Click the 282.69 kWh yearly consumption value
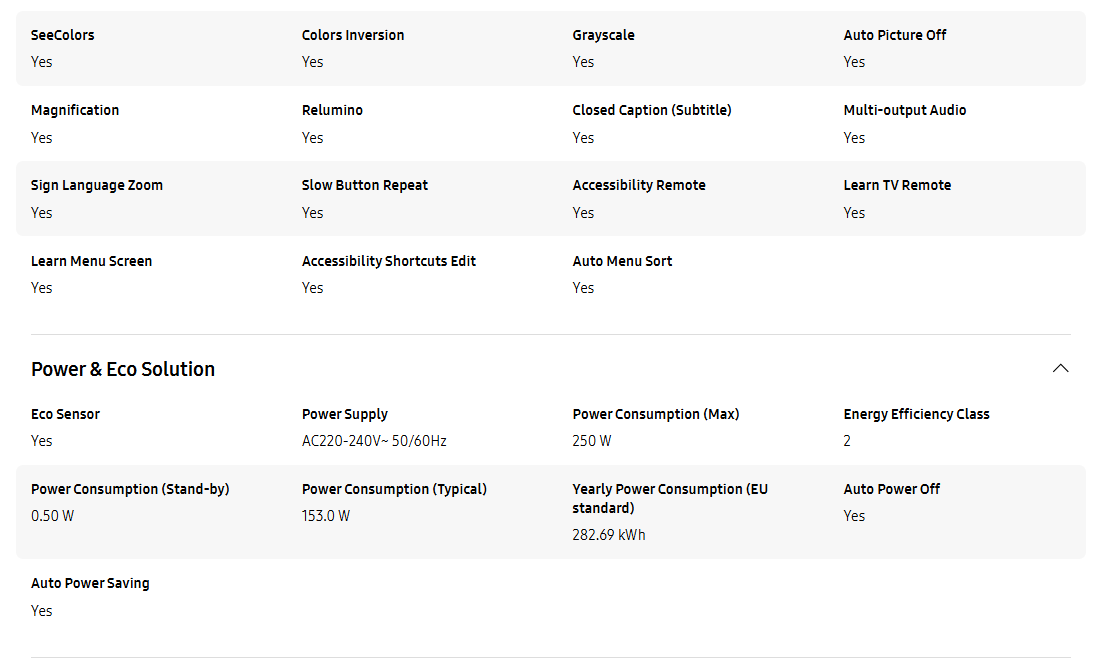The width and height of the screenshot is (1100, 663). pos(608,535)
